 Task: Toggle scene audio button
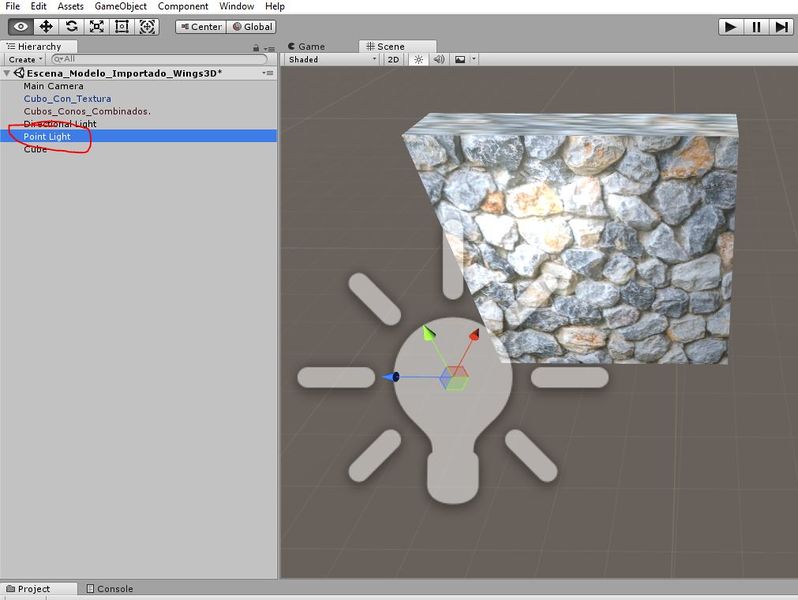pos(439,60)
